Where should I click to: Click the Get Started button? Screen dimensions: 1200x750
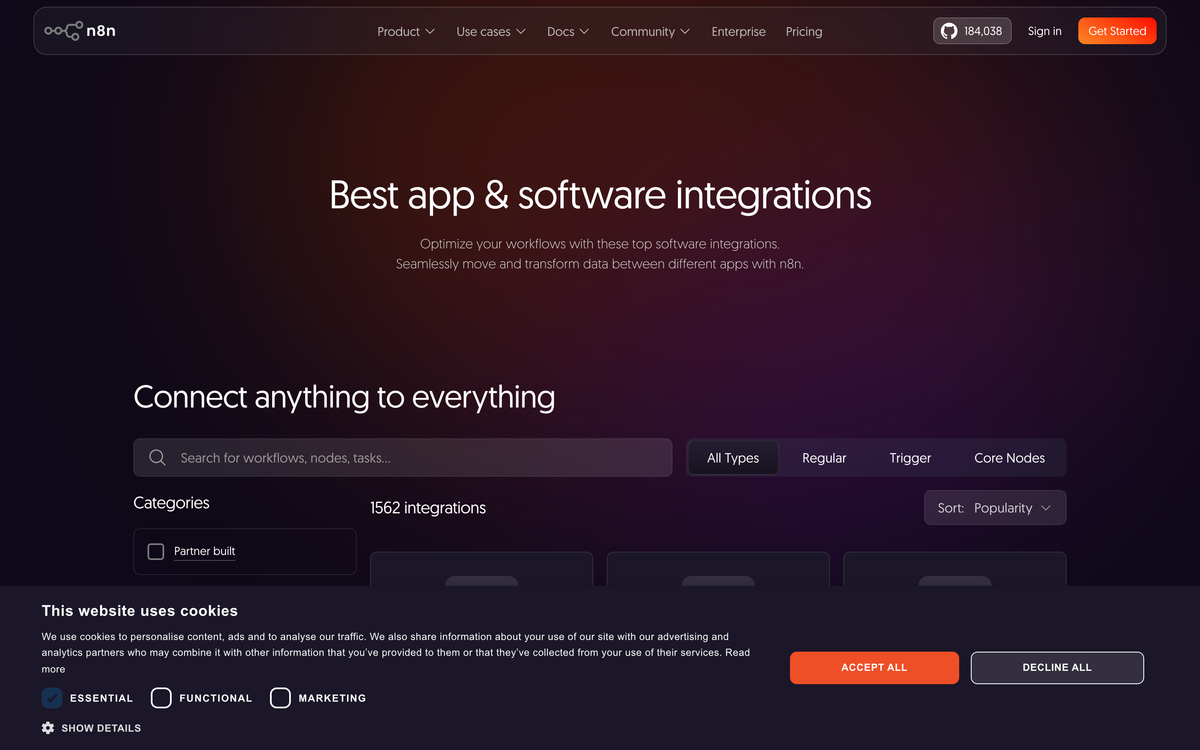point(1117,31)
